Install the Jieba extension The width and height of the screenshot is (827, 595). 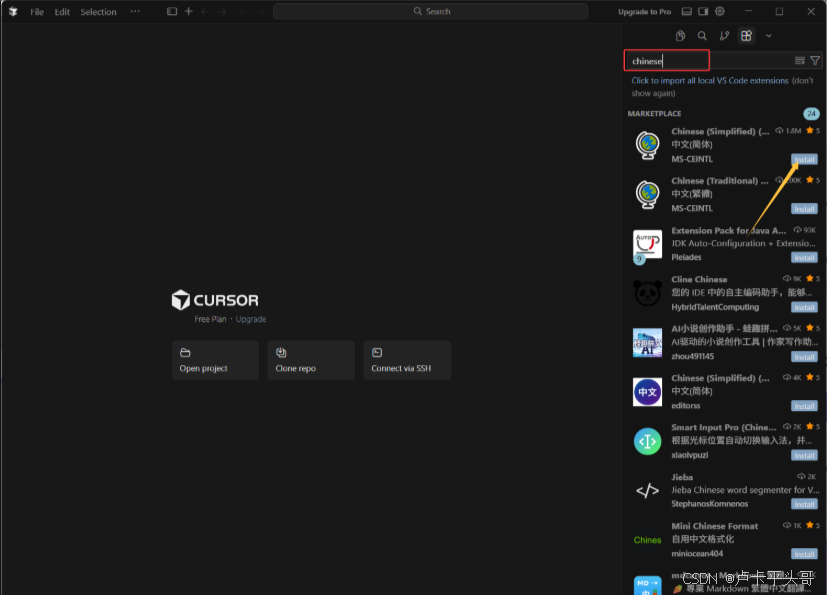[x=804, y=505]
